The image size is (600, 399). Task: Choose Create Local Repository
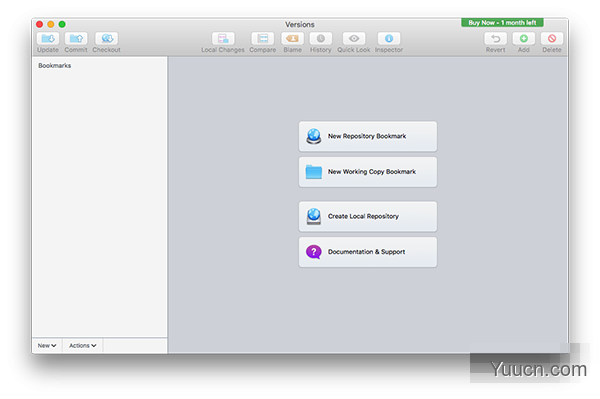[368, 217]
